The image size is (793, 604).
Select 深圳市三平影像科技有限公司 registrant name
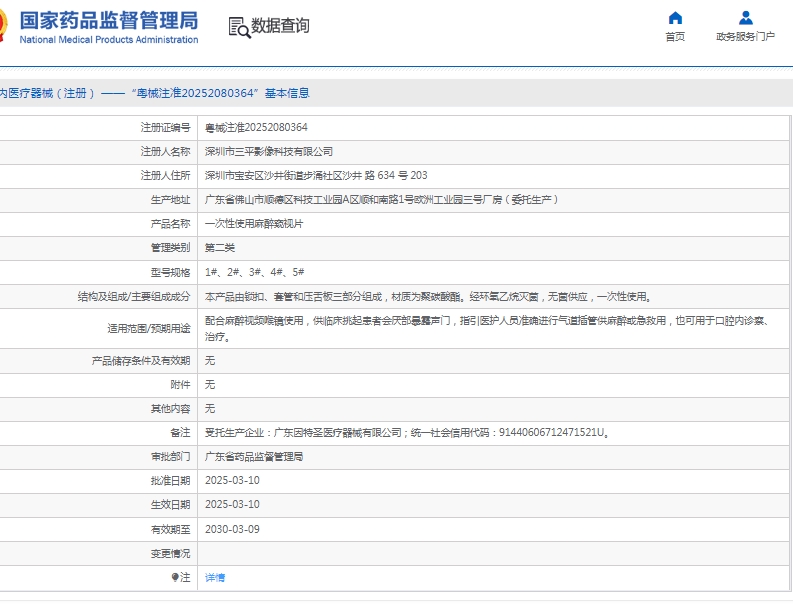(x=269, y=152)
